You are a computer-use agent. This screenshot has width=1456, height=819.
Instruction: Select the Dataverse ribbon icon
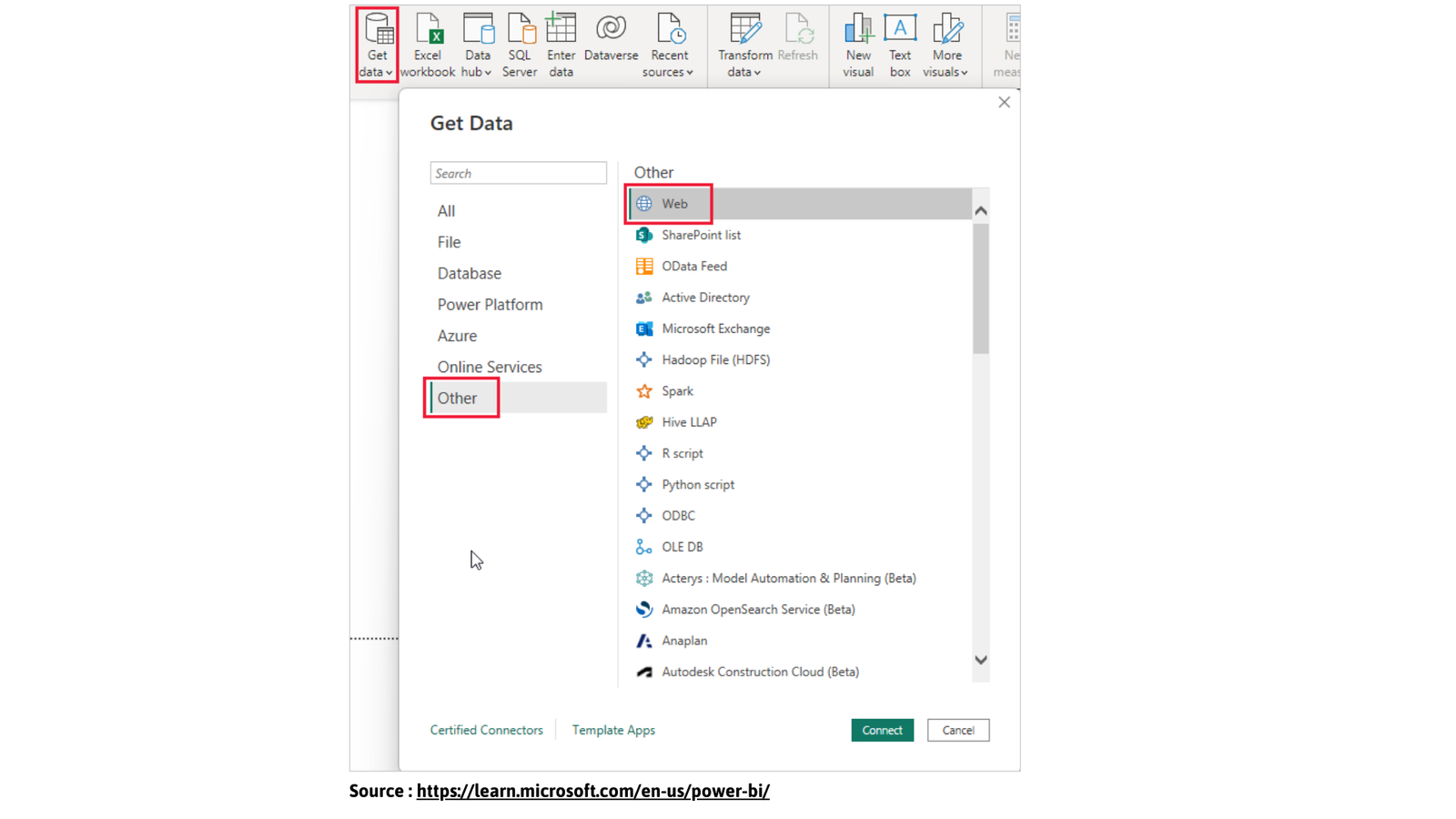611,37
